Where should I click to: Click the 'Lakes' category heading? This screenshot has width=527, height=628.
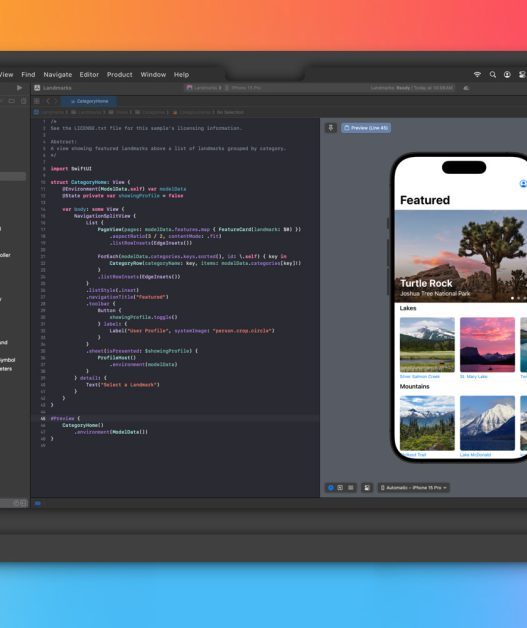[408, 308]
